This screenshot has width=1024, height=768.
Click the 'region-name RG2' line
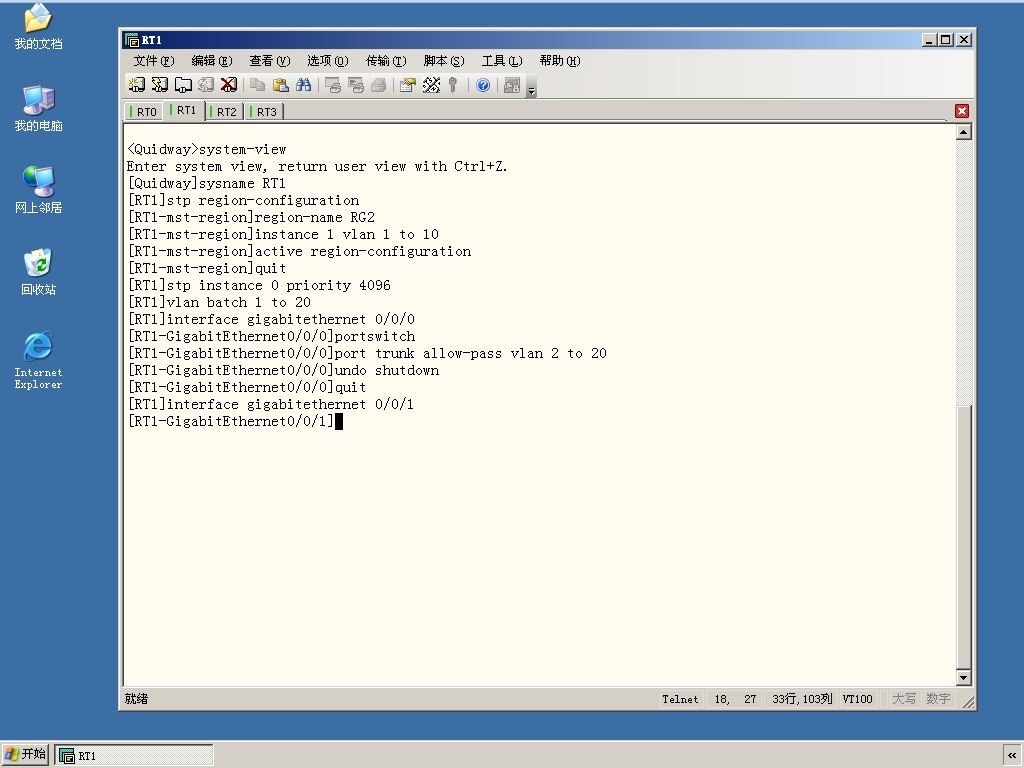251,217
